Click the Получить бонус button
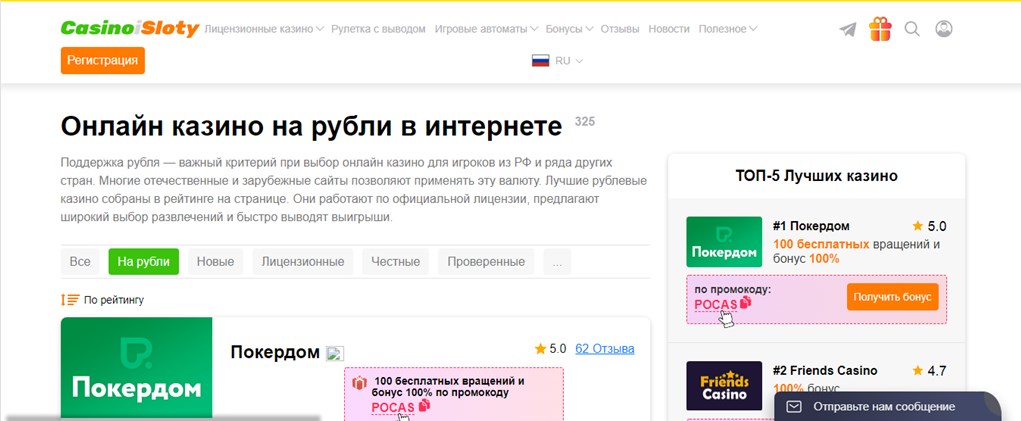The width and height of the screenshot is (1021, 421). point(893,297)
